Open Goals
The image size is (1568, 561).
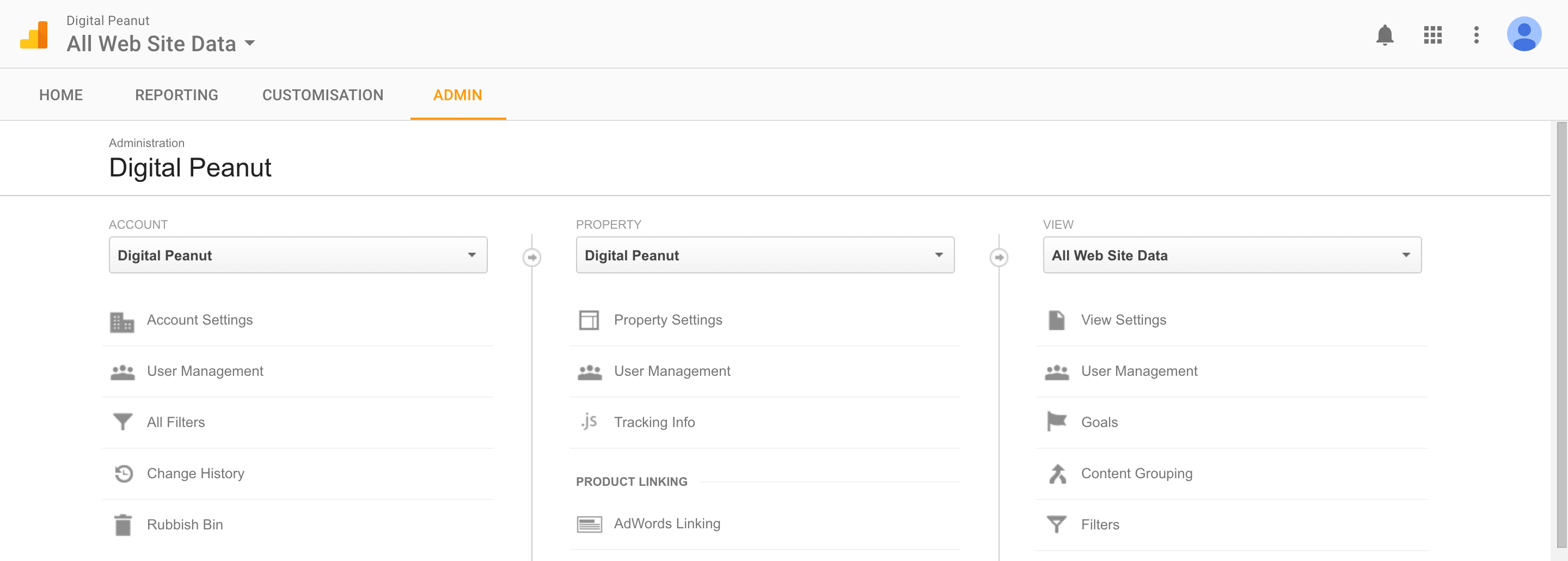click(1099, 422)
